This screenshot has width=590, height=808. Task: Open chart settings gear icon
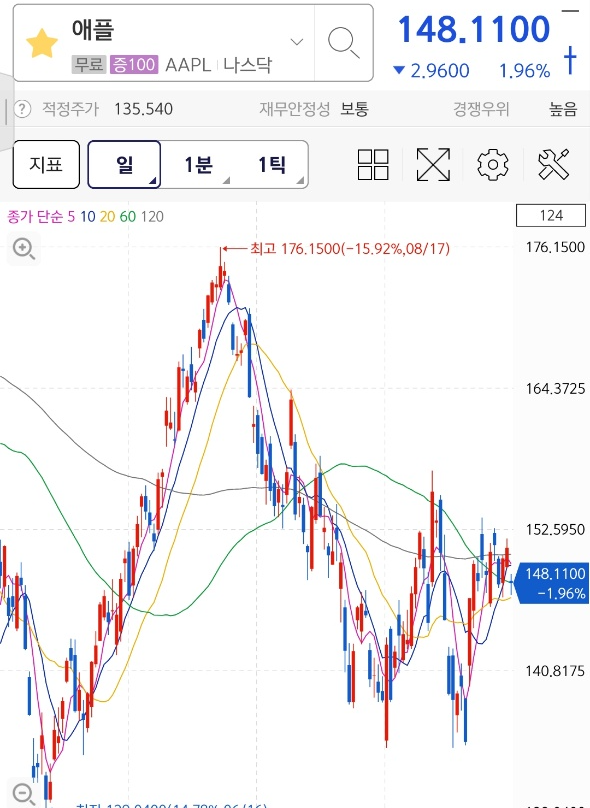click(x=493, y=165)
